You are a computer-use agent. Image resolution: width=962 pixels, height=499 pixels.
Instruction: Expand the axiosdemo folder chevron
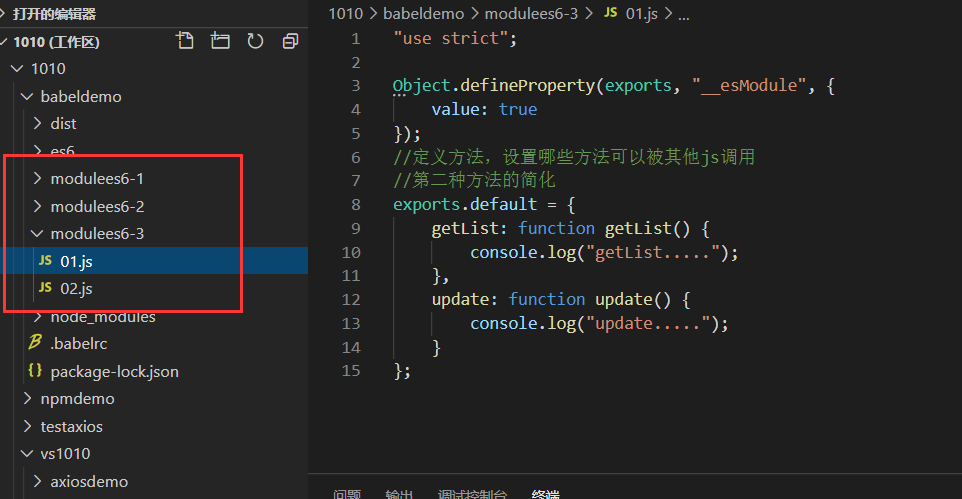click(37, 481)
